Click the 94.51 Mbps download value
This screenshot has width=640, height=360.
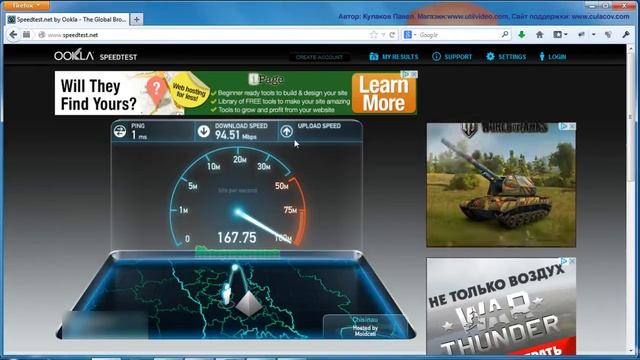point(236,135)
